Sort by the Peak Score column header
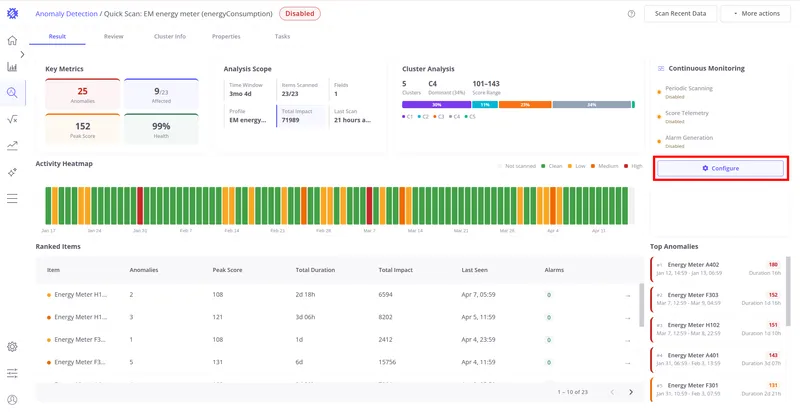The image size is (800, 413). point(227,270)
